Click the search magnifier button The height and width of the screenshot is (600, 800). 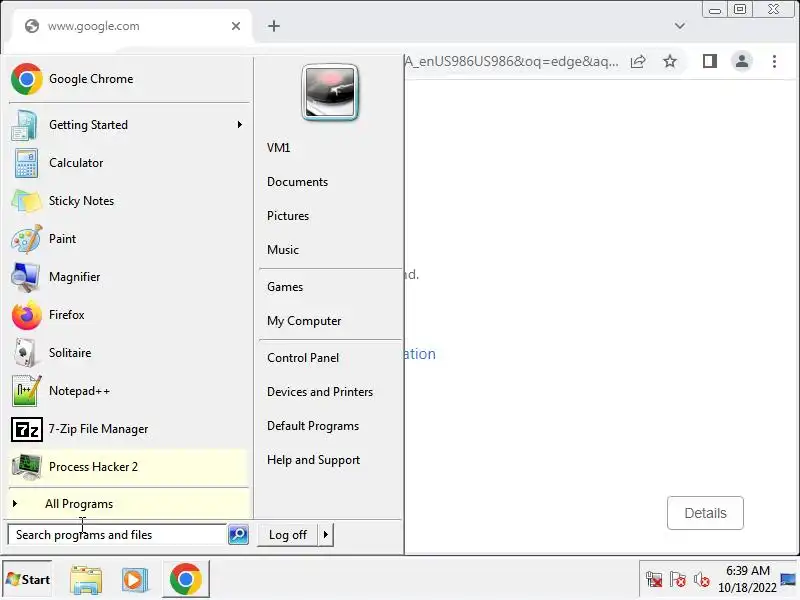238,534
